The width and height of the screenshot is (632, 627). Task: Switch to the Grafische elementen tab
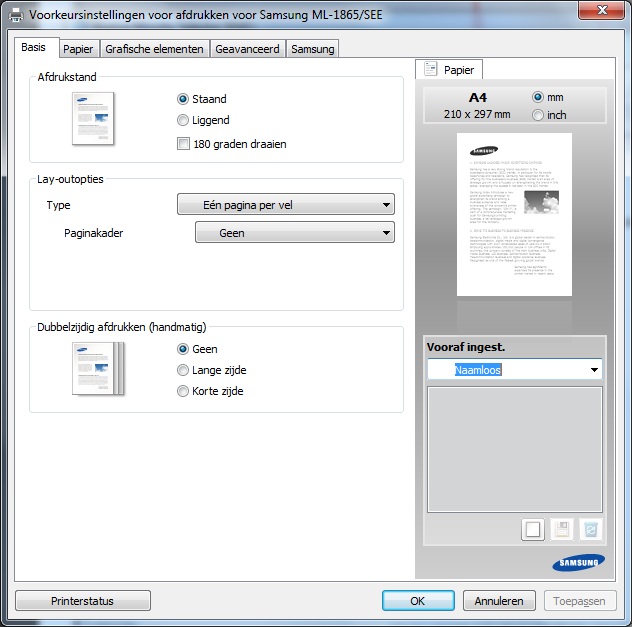[x=154, y=49]
